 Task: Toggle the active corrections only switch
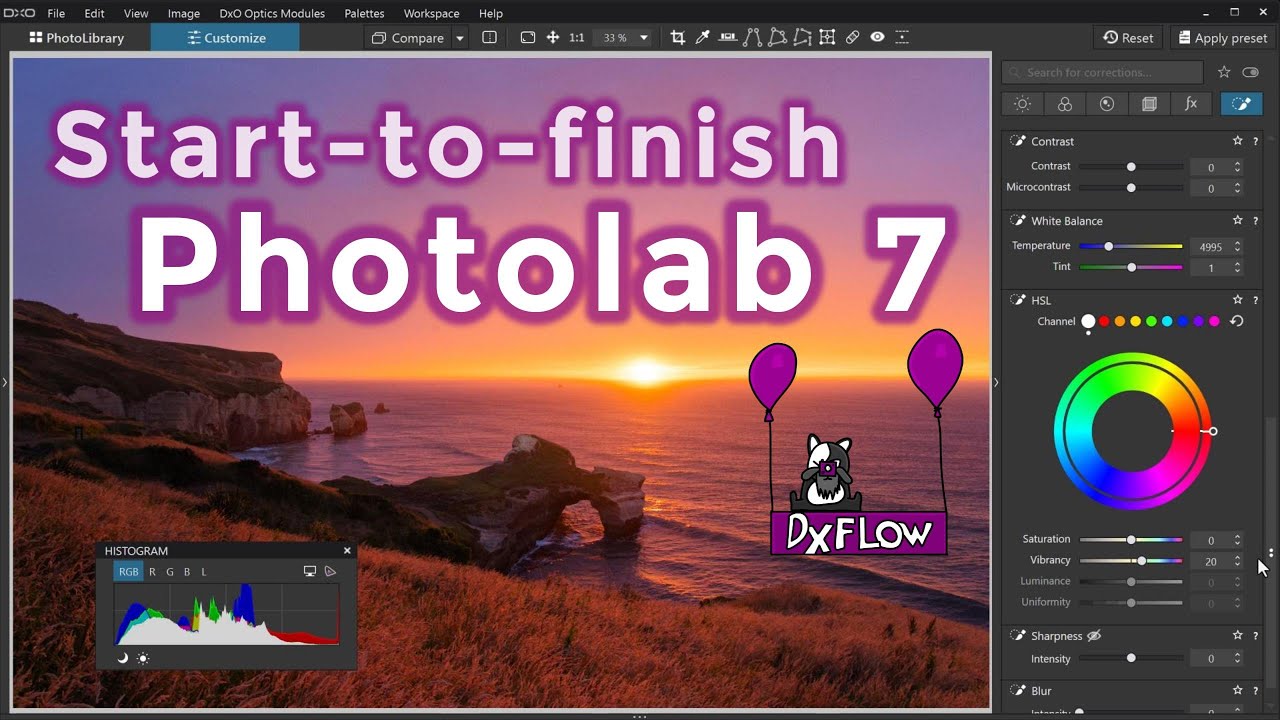[1250, 72]
